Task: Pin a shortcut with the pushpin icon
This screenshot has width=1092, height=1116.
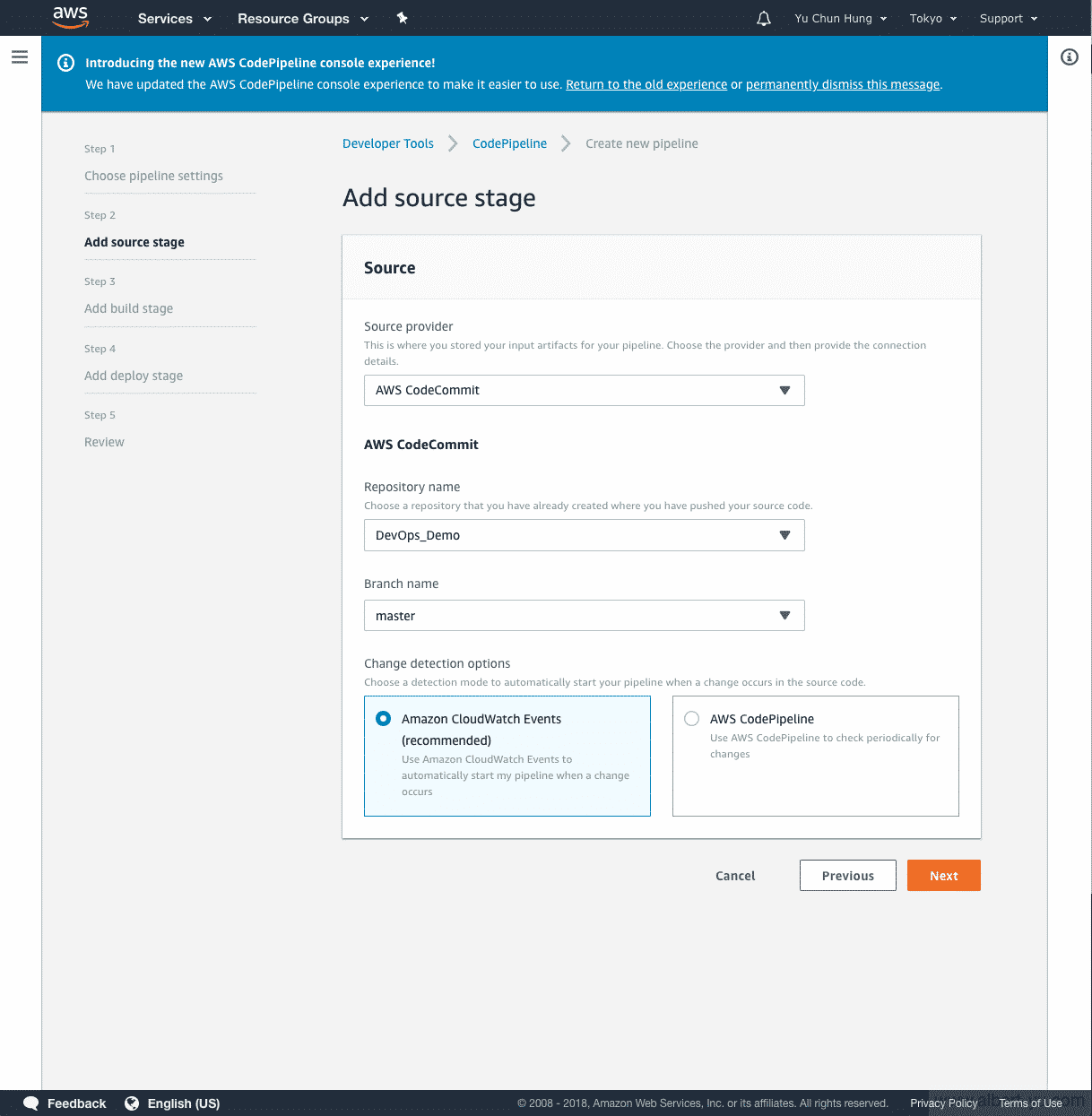Action: click(403, 18)
